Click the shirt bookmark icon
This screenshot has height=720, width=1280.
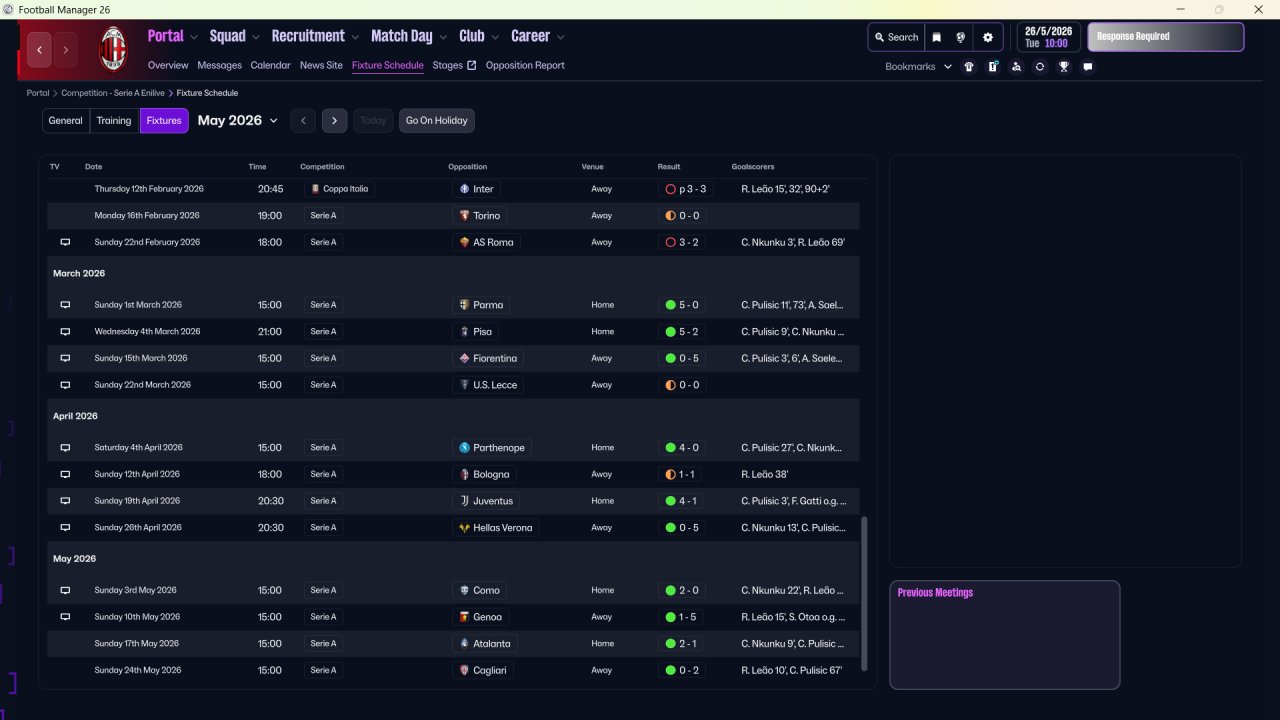969,67
